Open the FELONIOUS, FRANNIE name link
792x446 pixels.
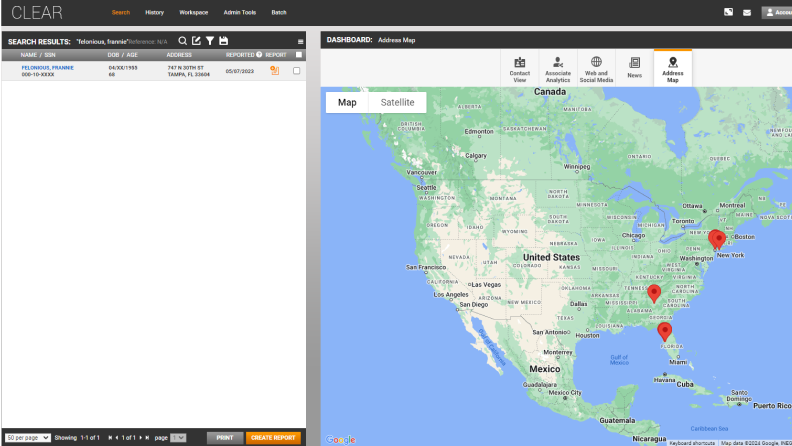[47, 68]
